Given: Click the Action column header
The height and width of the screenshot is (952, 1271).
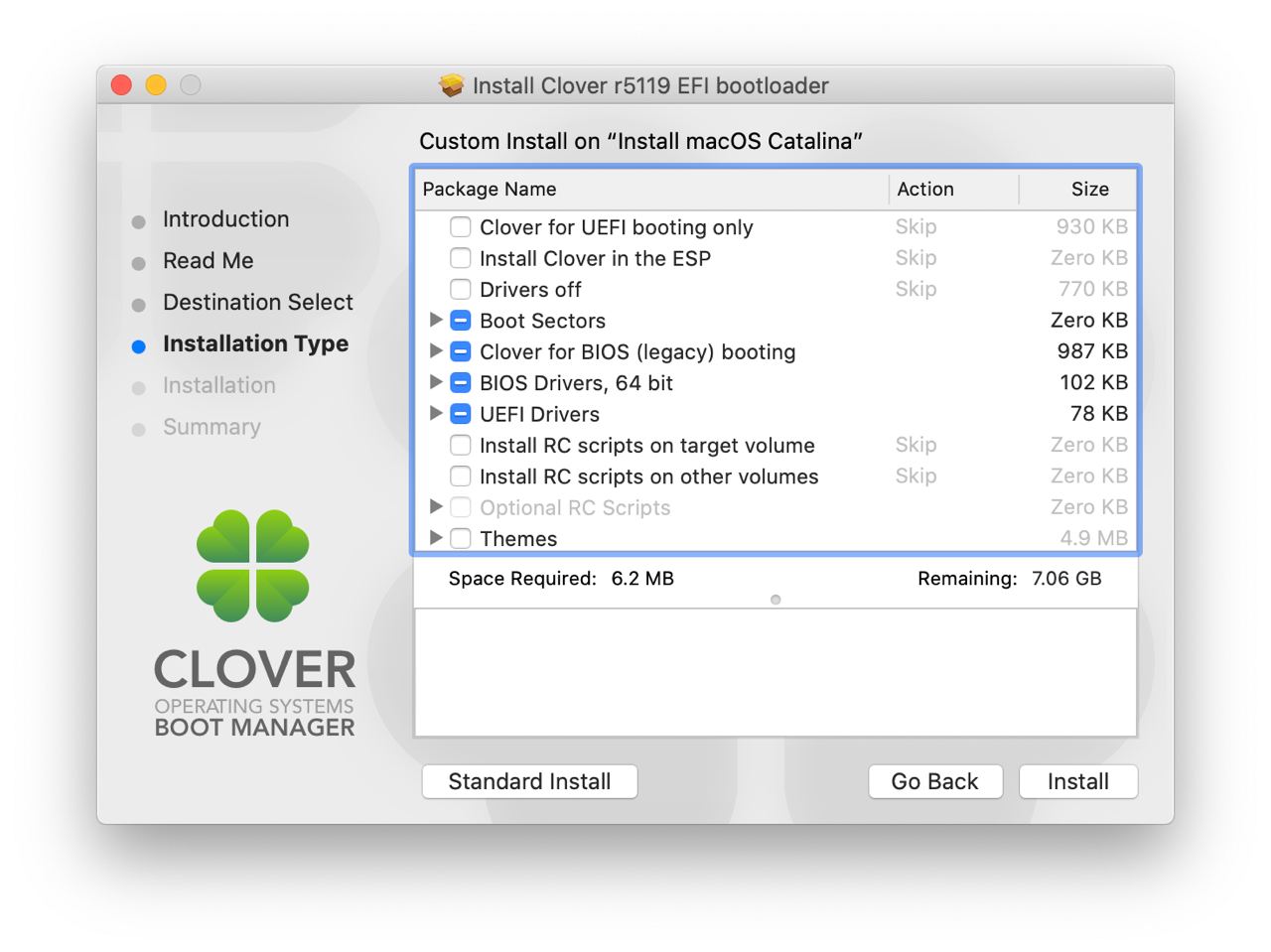Looking at the screenshot, I should coord(954,189).
